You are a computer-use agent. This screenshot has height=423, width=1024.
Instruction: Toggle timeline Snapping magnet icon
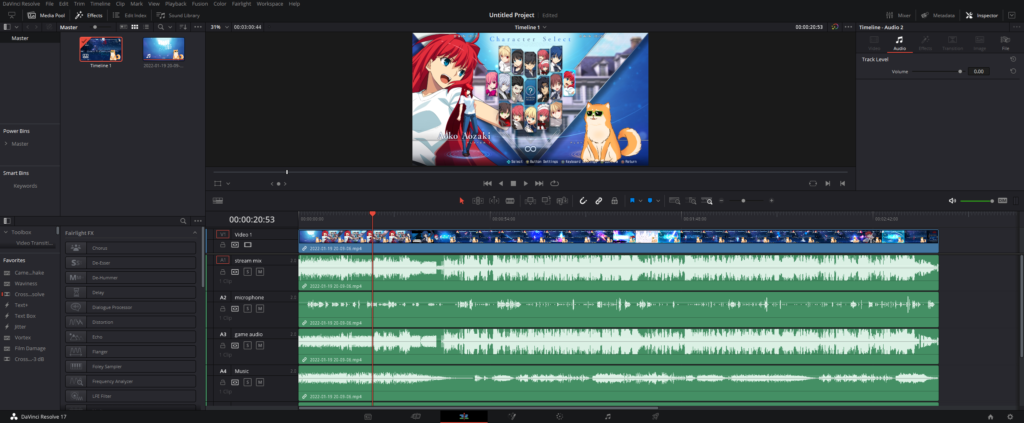point(583,201)
